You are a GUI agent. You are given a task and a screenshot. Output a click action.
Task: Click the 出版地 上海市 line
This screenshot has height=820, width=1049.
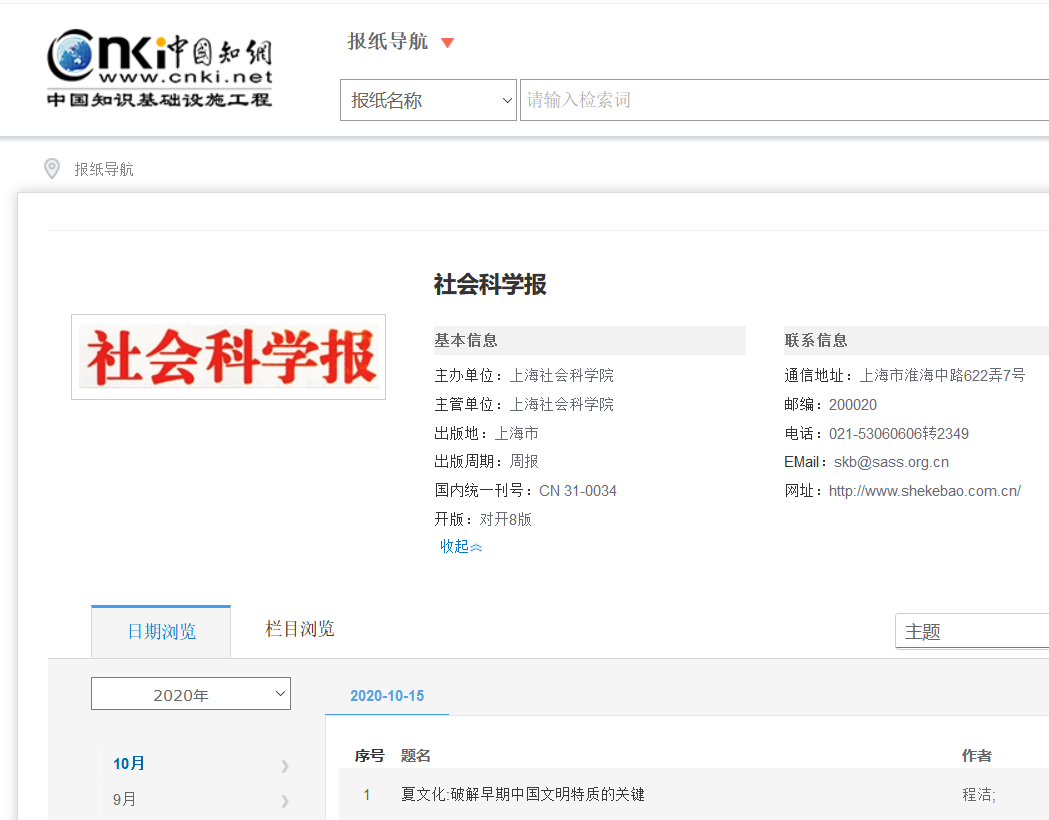pos(486,433)
